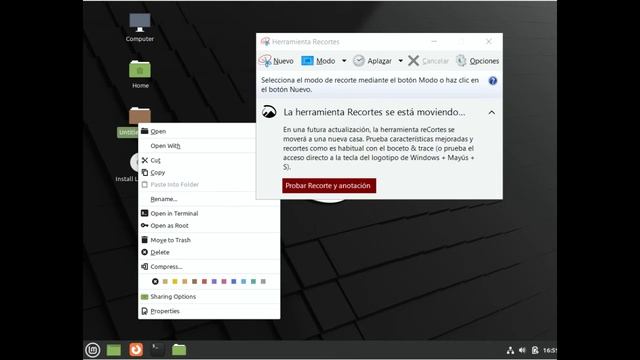Collapse the moving notice chevron

click(492, 112)
